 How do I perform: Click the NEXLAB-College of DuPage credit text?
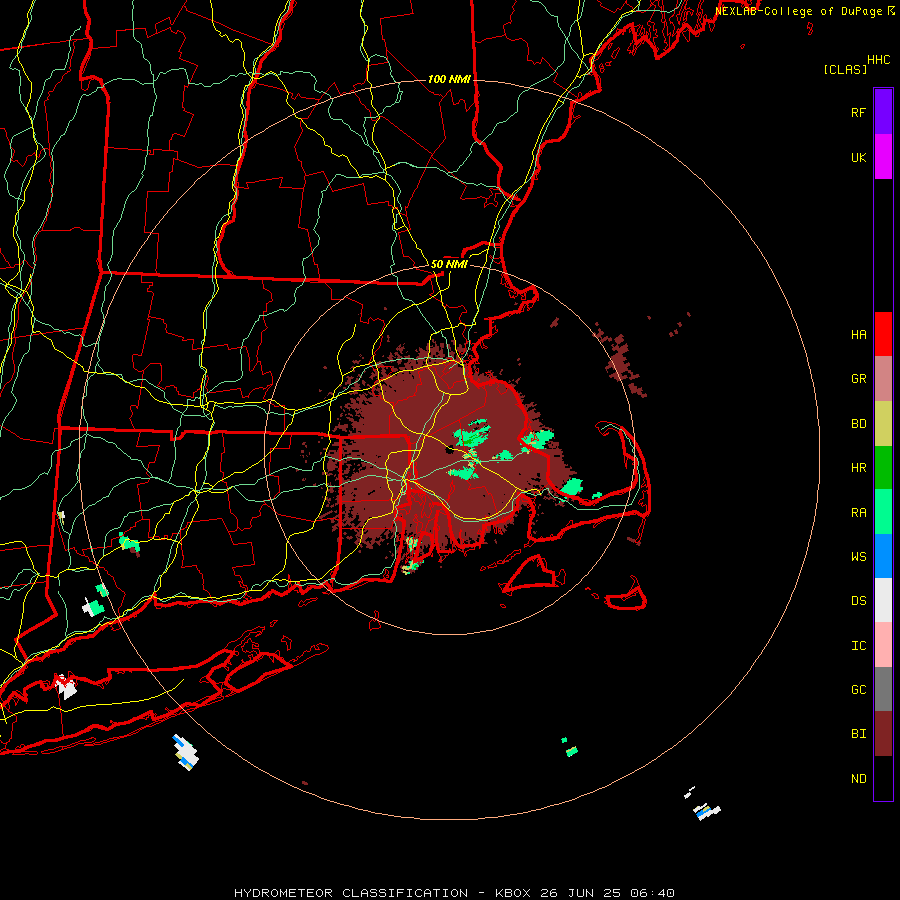click(x=800, y=11)
